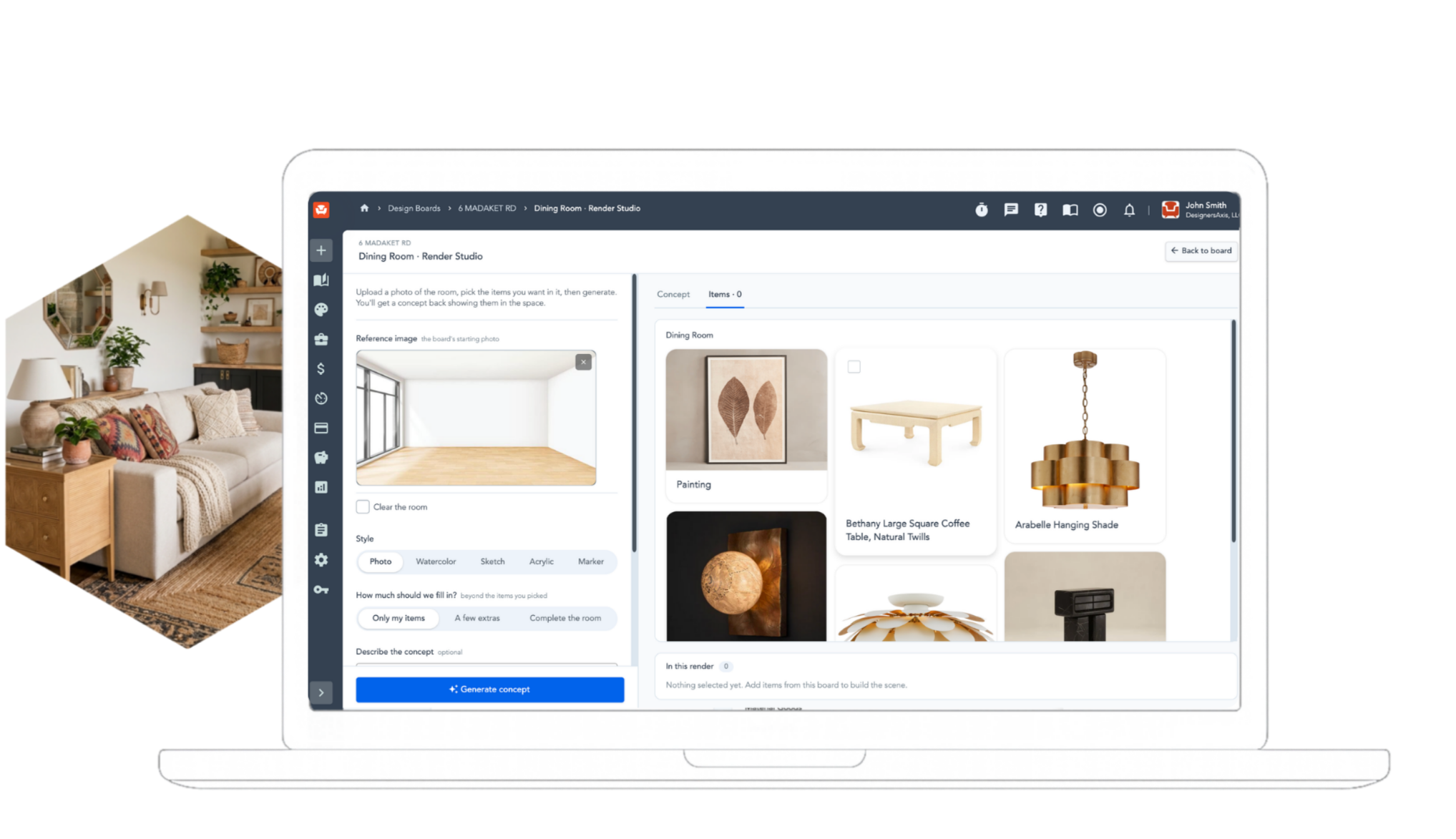This screenshot has width=1456, height=839.
Task: Click the Back to board button
Action: (1201, 250)
